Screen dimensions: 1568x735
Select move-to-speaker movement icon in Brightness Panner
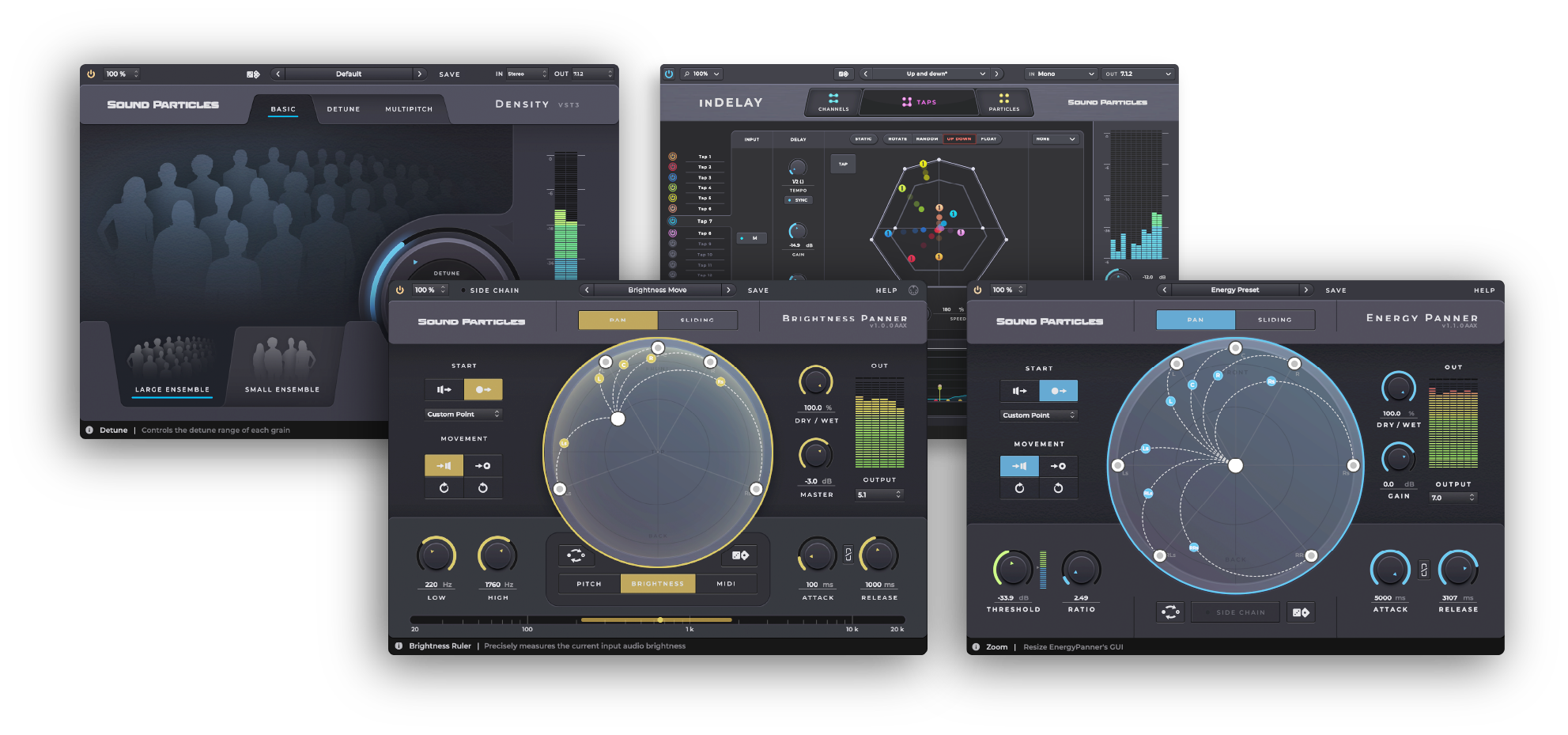pos(444,466)
